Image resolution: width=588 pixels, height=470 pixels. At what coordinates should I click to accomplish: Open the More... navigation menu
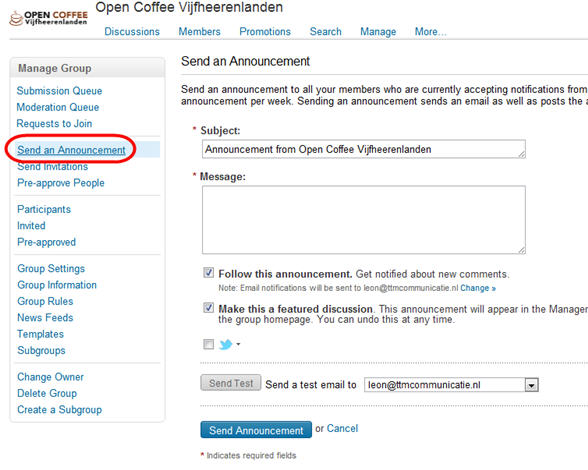coord(430,32)
